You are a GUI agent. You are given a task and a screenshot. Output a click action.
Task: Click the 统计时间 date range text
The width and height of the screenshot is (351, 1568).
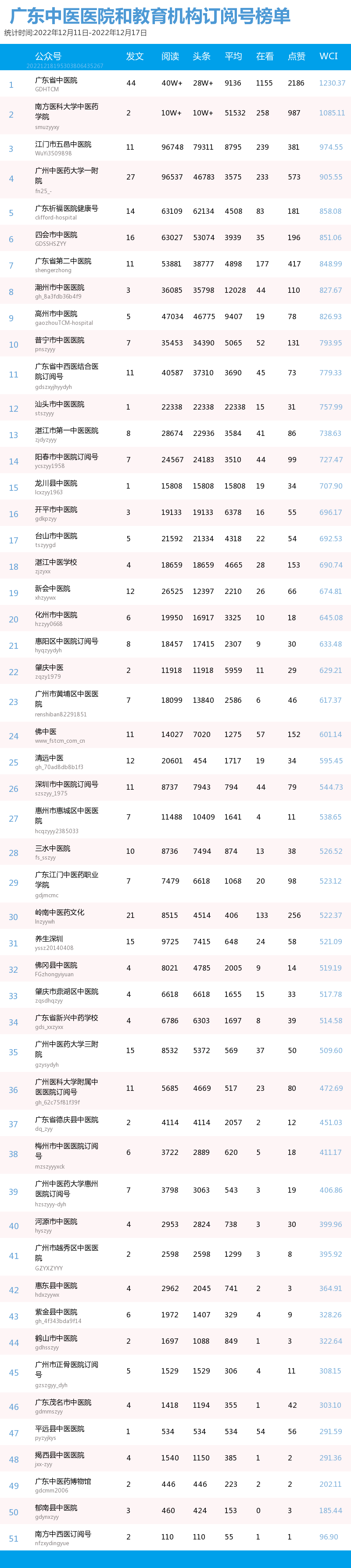click(x=76, y=33)
